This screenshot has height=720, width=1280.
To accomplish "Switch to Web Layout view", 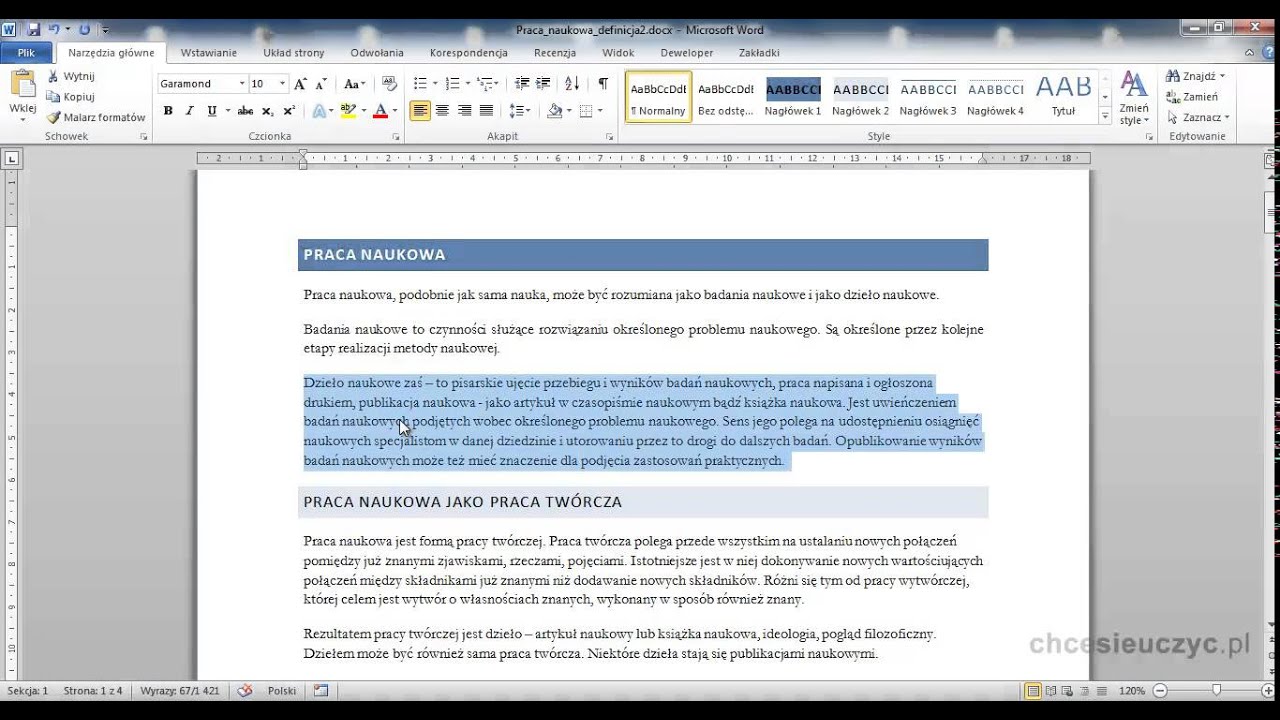I will [x=1068, y=691].
